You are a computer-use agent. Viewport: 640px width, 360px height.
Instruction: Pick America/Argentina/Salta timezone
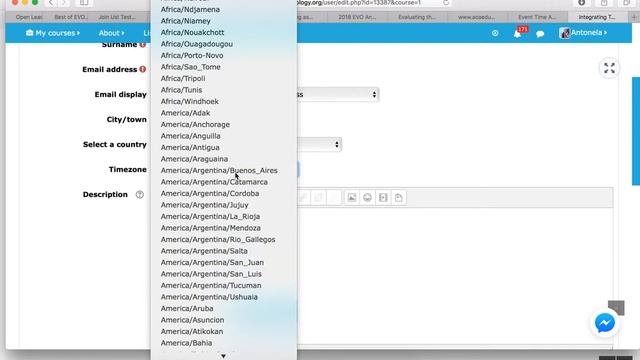[204, 251]
